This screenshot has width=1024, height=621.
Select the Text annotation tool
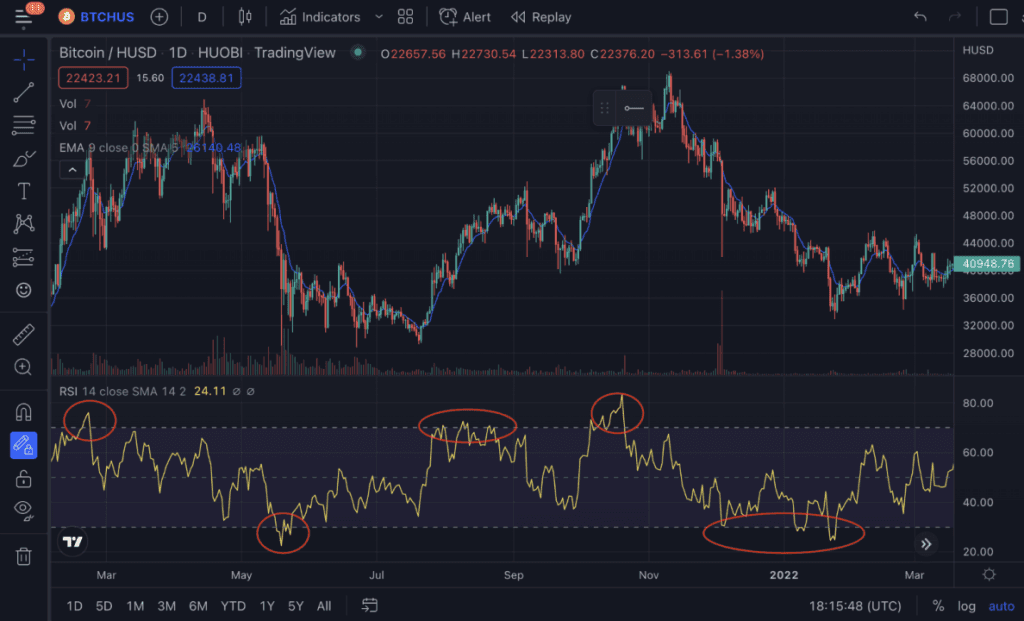tap(24, 191)
